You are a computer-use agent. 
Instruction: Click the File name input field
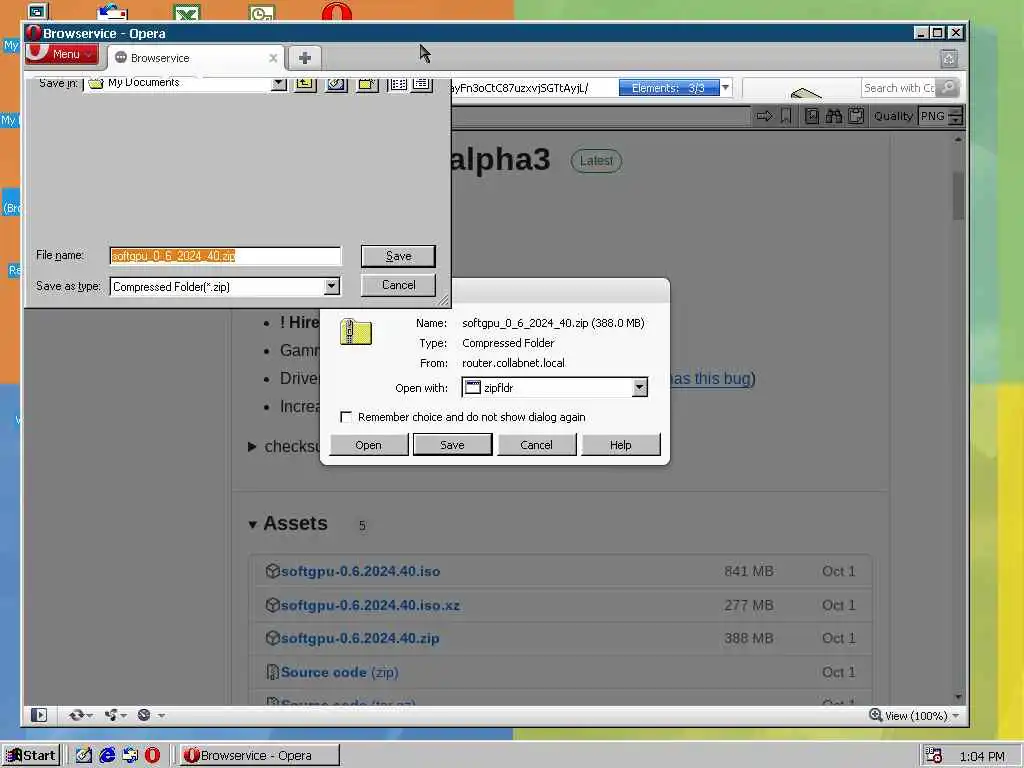(x=225, y=255)
